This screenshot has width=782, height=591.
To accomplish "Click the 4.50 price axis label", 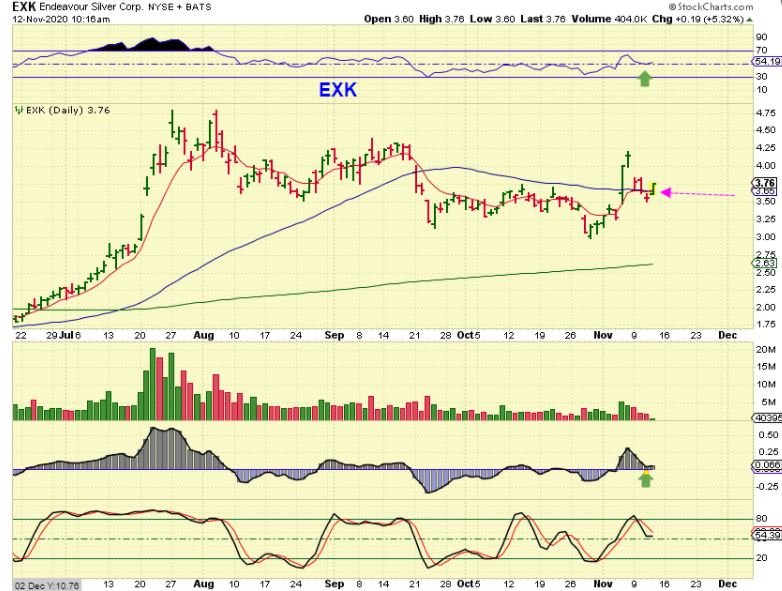I will [x=766, y=130].
